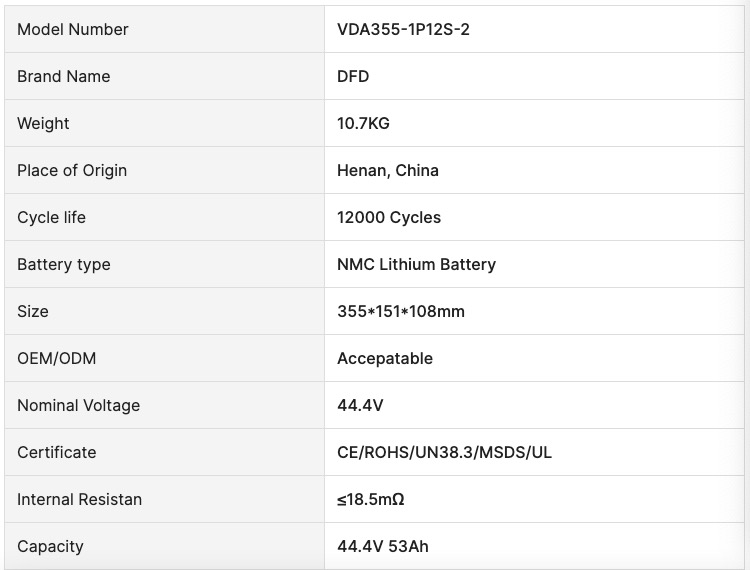Click the OEM/ODM label
Viewport: 750px width, 570px height.
point(56,359)
